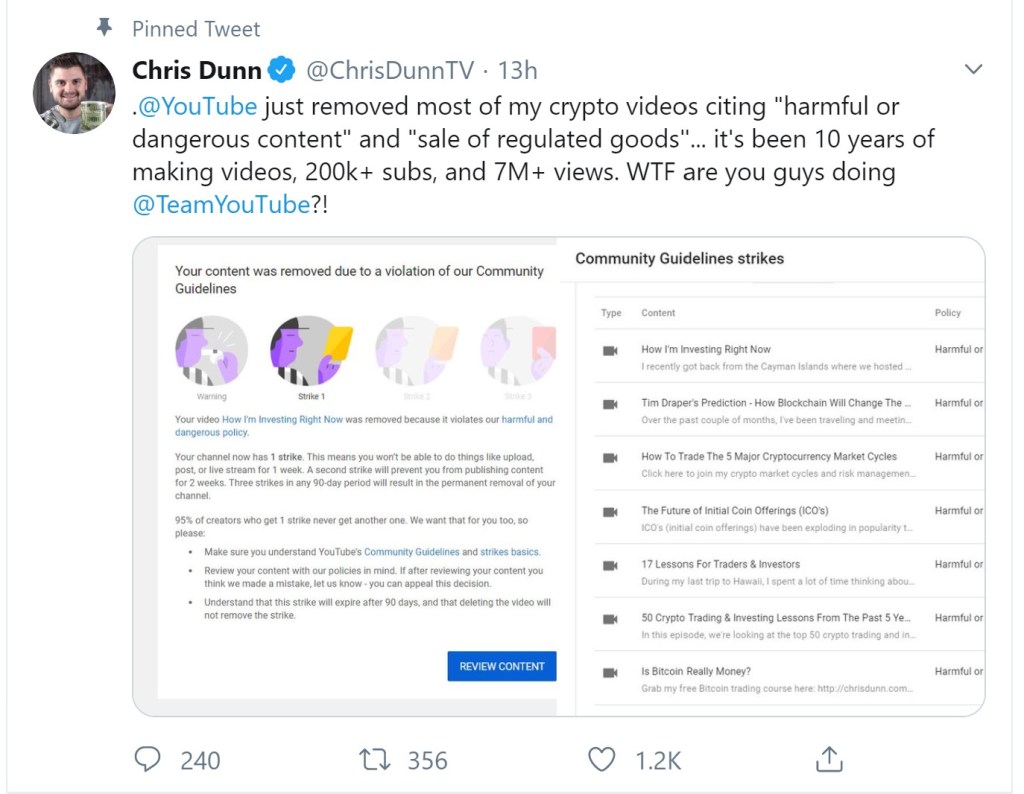Click the reply speech bubble icon
Image resolution: width=1024 pixels, height=794 pixels.
(148, 760)
